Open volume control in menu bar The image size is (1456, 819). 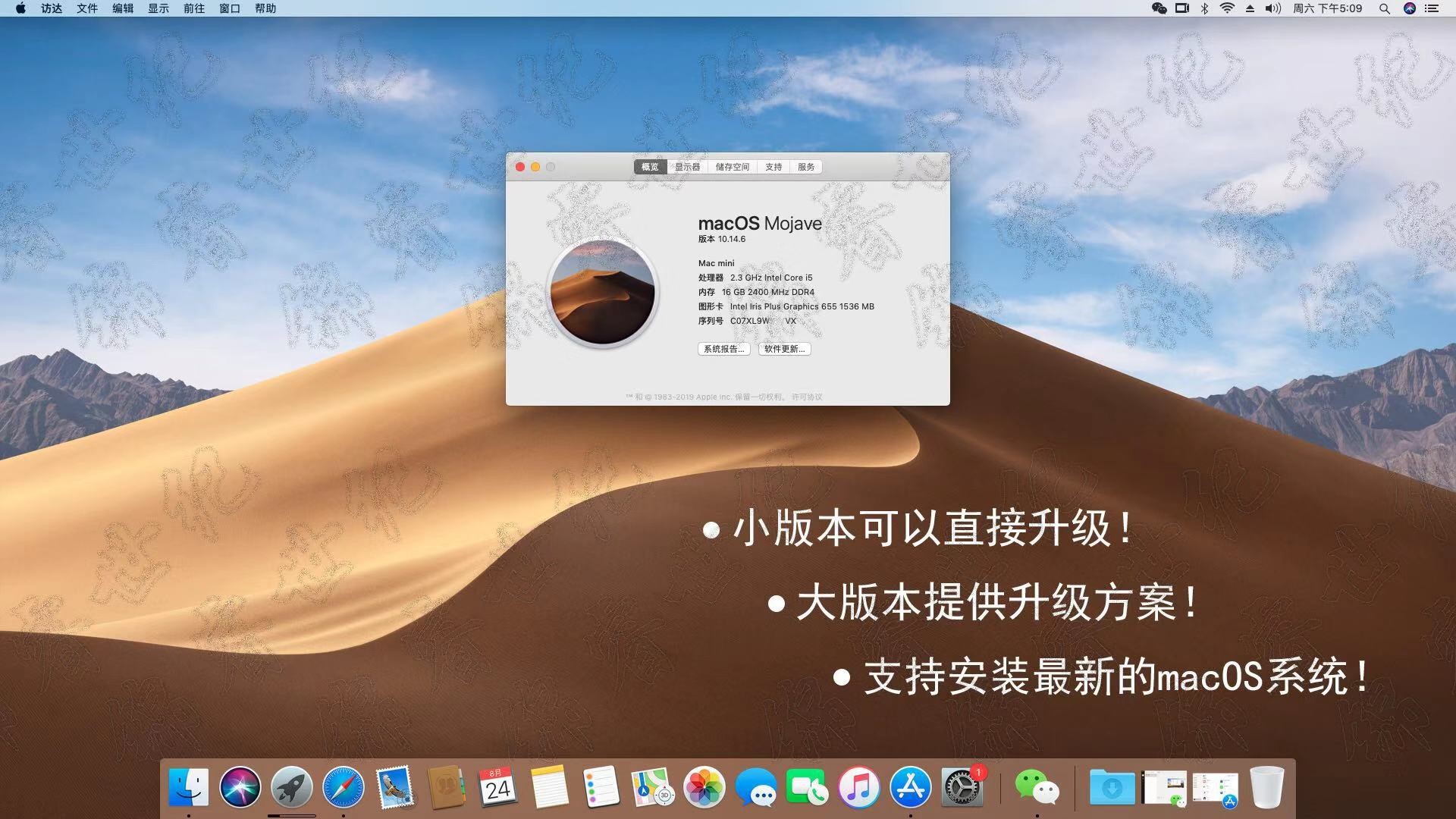coord(1273,8)
